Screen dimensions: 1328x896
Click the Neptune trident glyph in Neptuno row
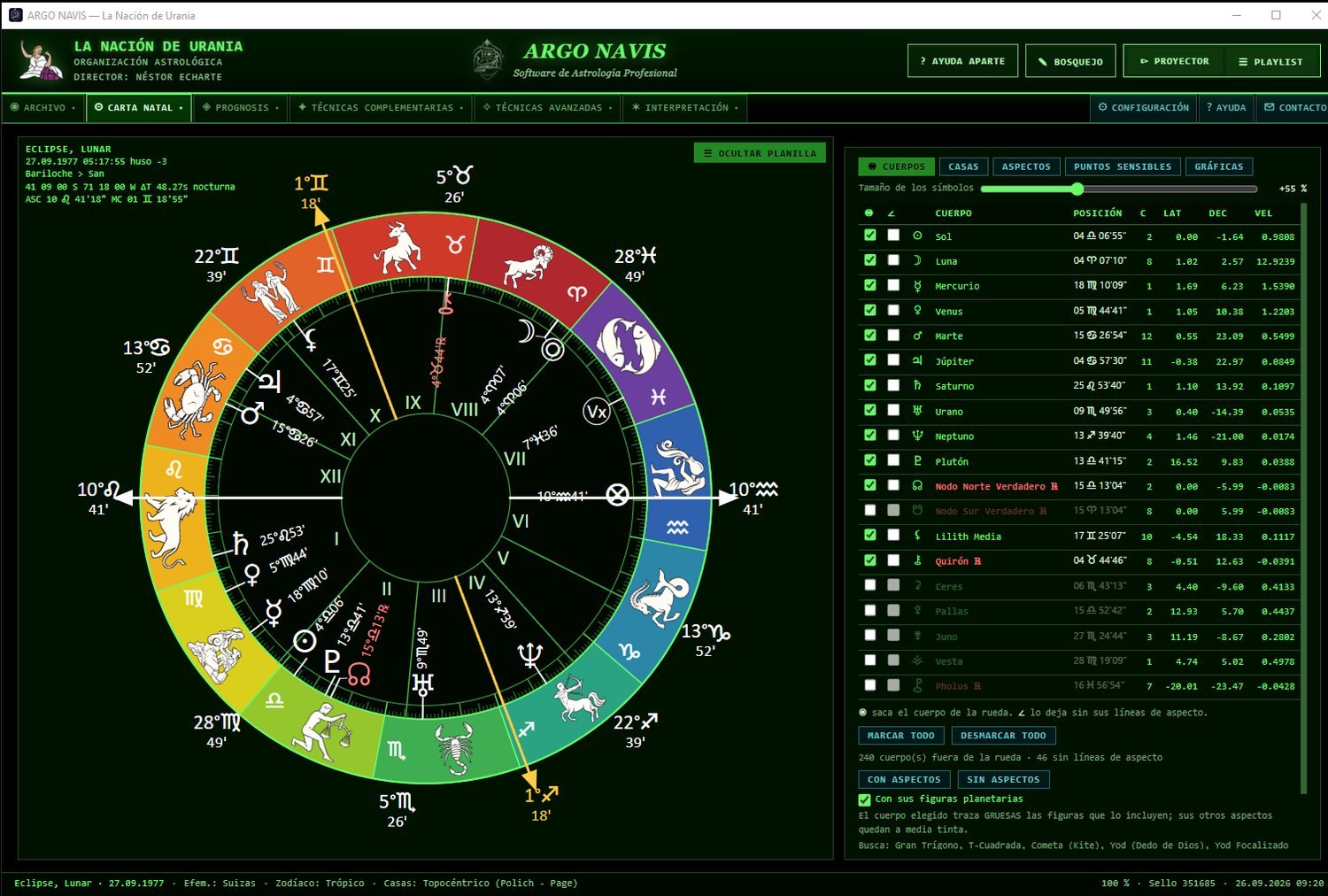tap(917, 436)
